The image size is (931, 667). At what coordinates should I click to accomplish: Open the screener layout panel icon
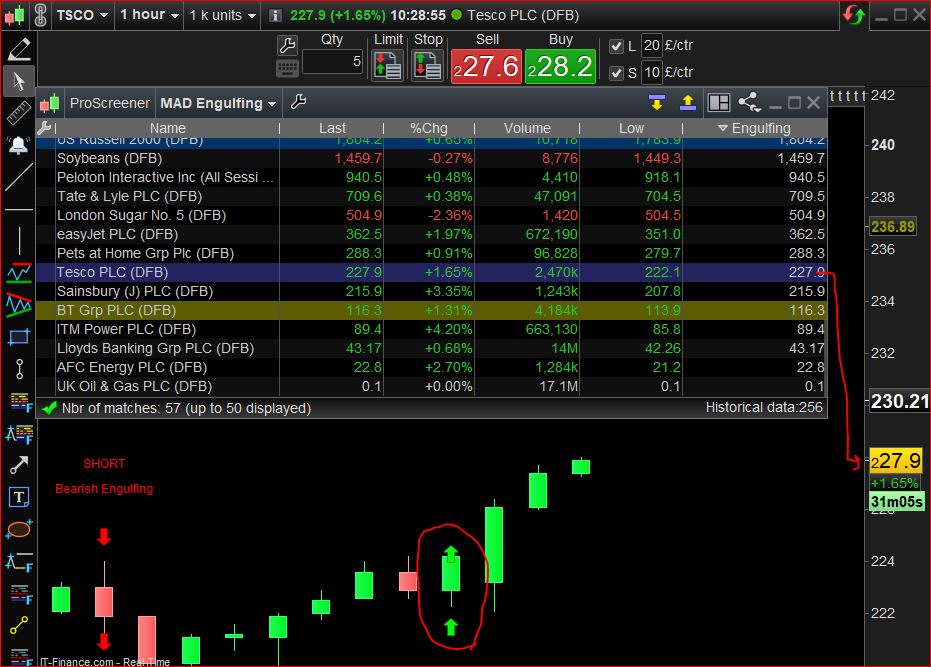coord(719,103)
